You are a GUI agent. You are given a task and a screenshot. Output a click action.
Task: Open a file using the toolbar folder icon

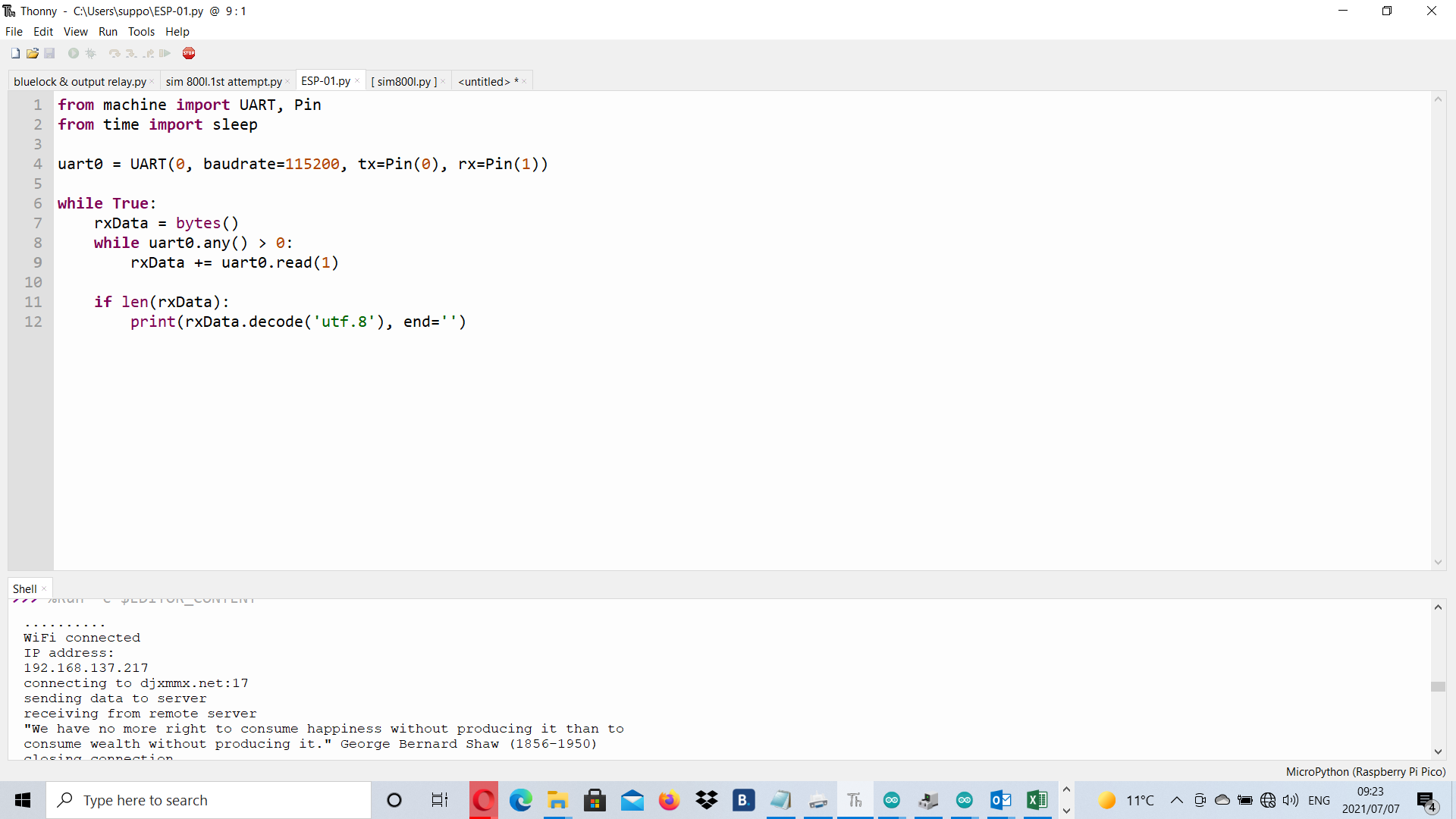32,53
